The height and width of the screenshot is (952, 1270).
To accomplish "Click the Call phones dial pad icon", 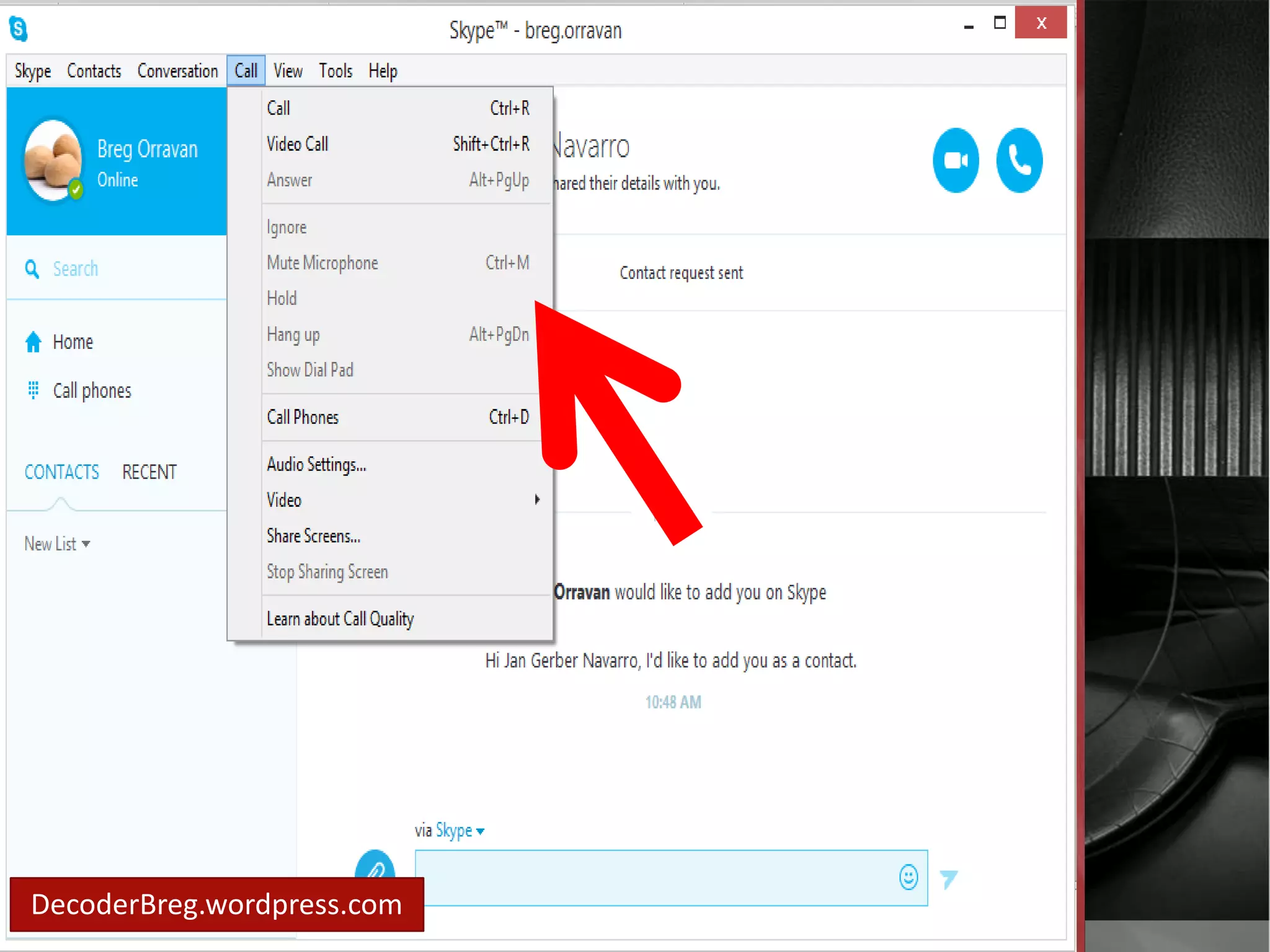I will point(33,390).
